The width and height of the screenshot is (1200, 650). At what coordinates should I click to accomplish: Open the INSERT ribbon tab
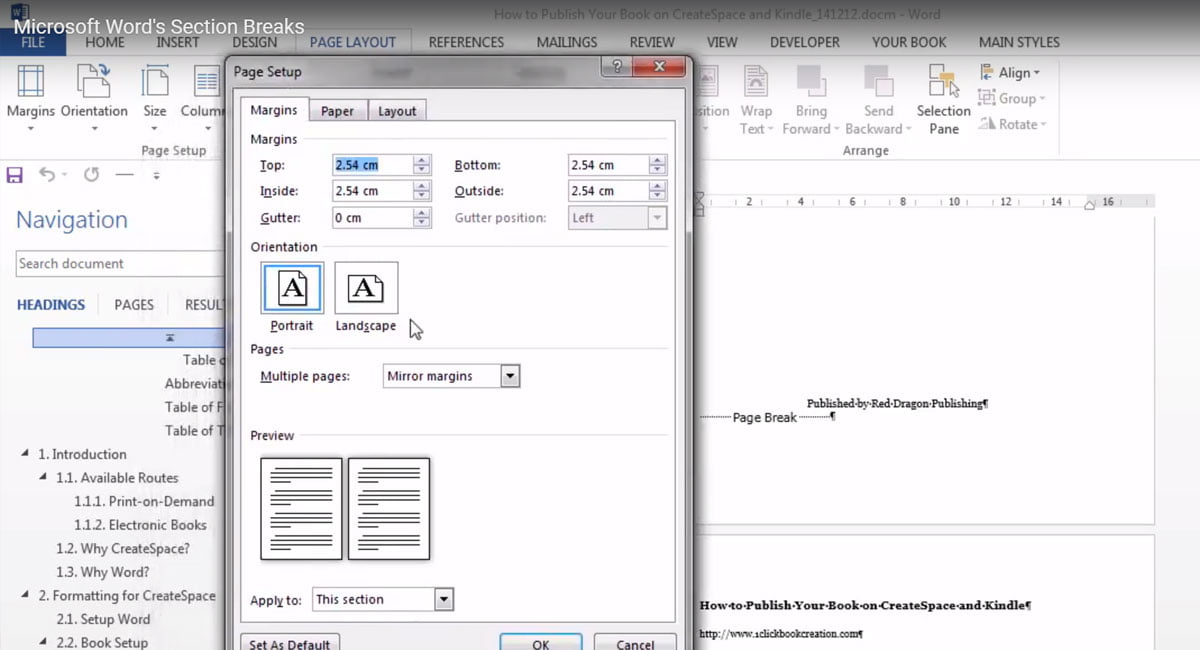178,42
